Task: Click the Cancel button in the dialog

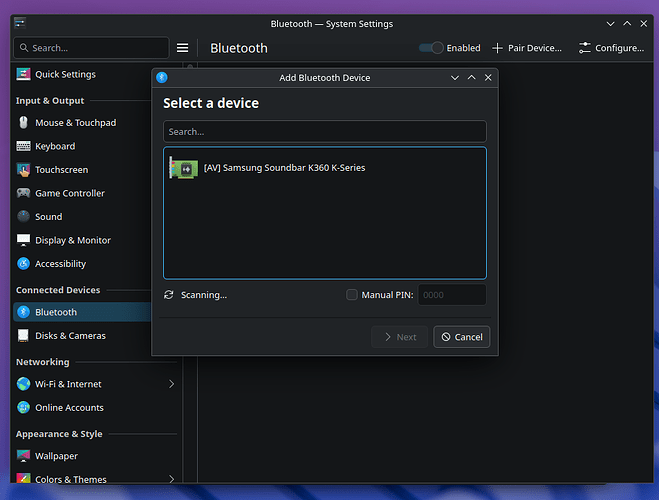Action: pyautogui.click(x=462, y=337)
